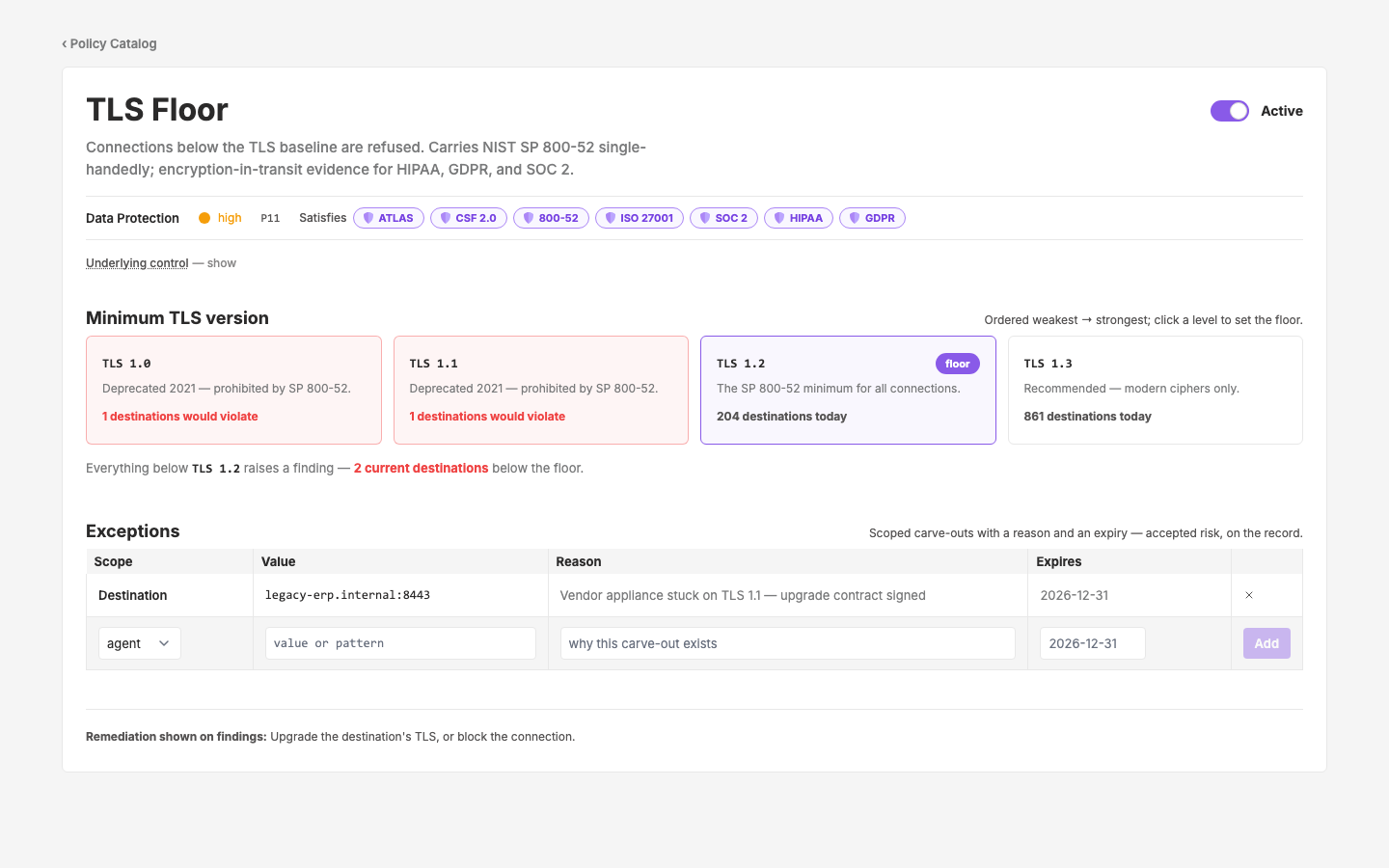Image resolution: width=1389 pixels, height=868 pixels.
Task: Click the Minimum TLS version heading
Action: (x=177, y=318)
